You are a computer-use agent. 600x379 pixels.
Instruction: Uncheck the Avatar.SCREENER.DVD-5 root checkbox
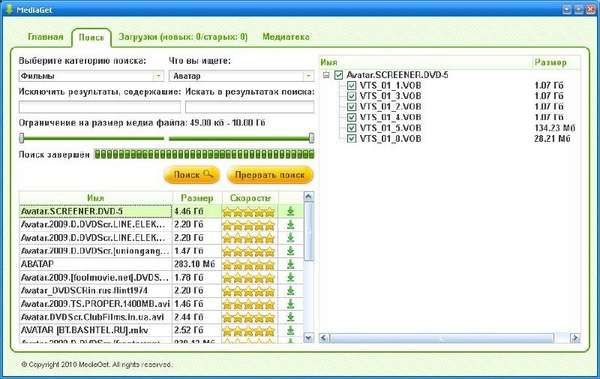(338, 75)
